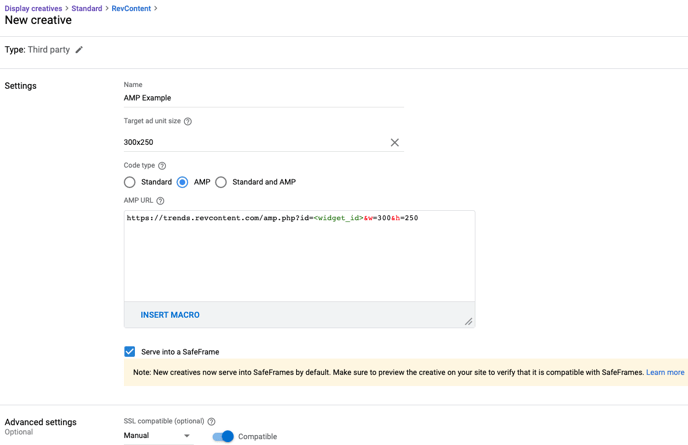Focus the creative Name input field
The height and width of the screenshot is (445, 688).
[264, 98]
